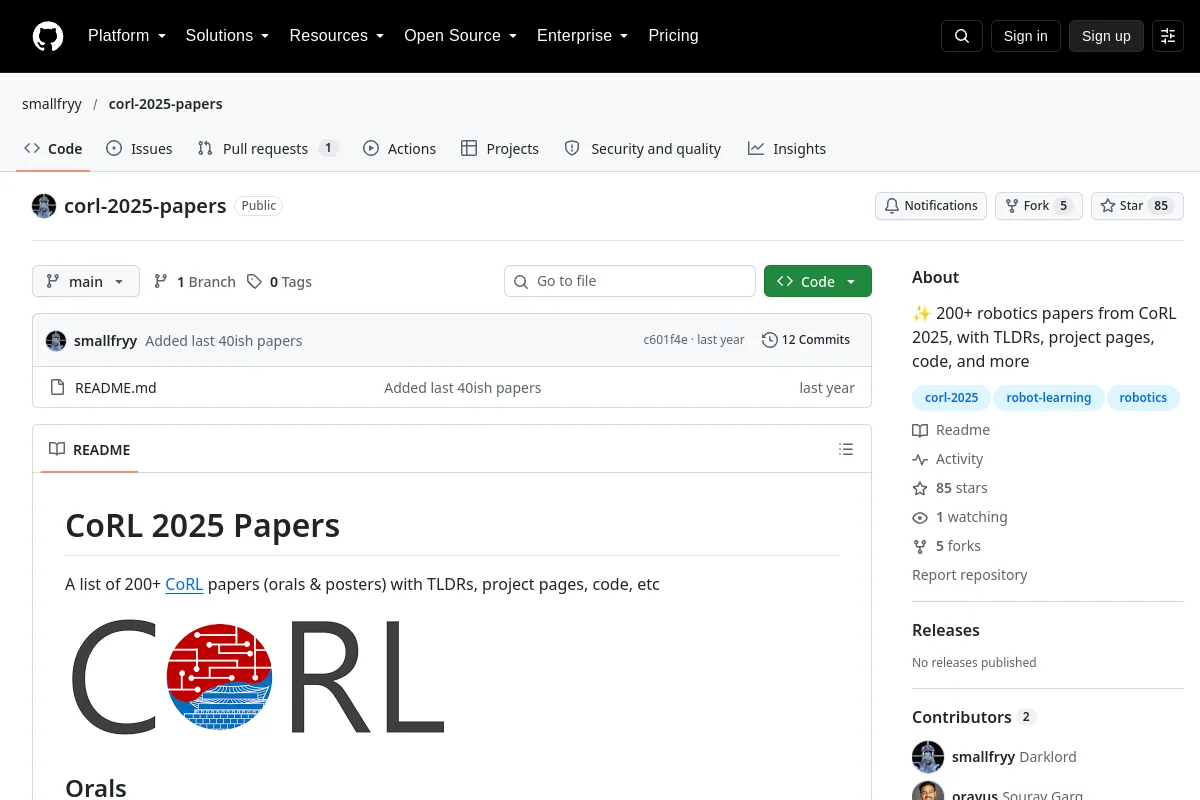The width and height of the screenshot is (1200, 800).
Task: Open the green Code dropdown button
Action: (818, 281)
